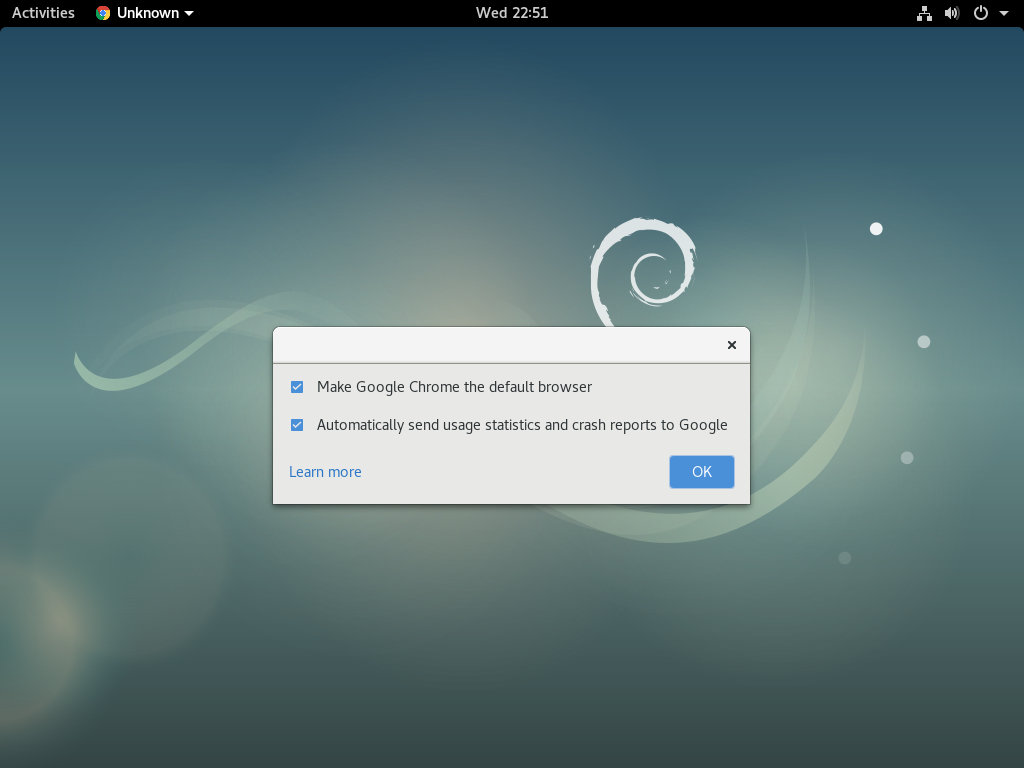Image resolution: width=1024 pixels, height=768 pixels.
Task: Click the wired network status icon
Action: click(924, 13)
